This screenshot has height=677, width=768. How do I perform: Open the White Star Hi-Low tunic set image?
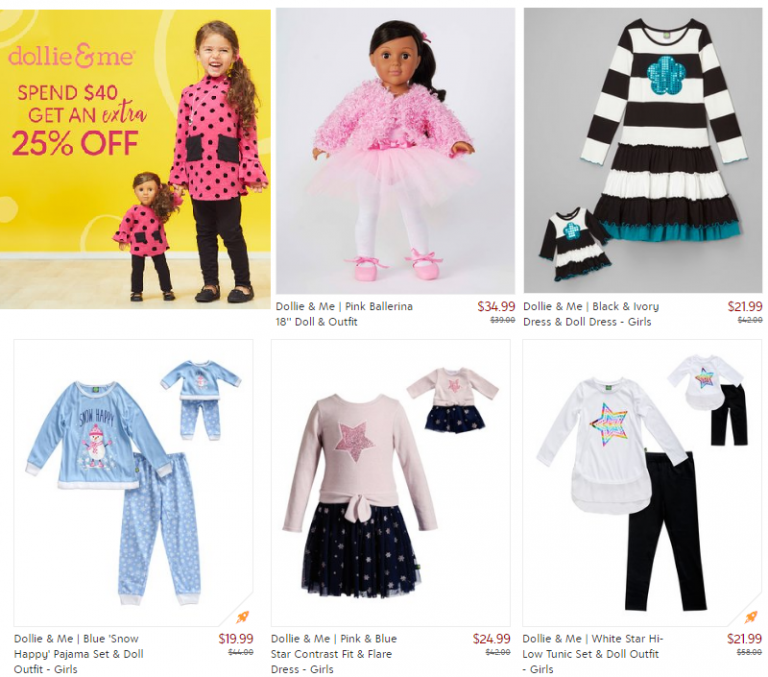click(642, 483)
